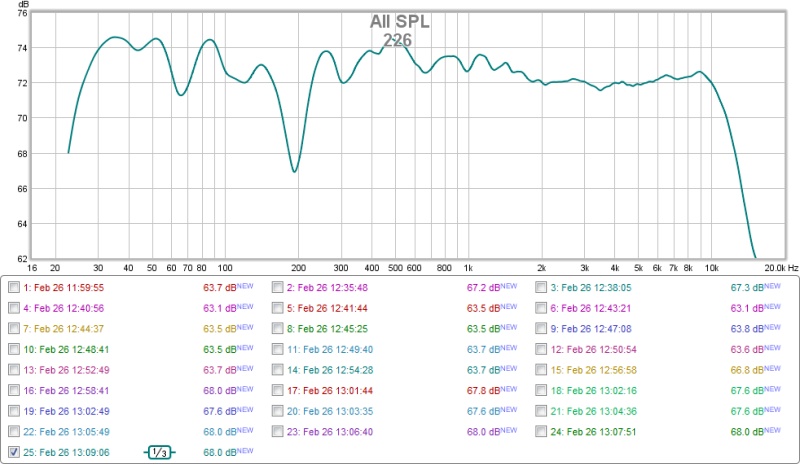Select checkbox of 14: Feb 26 12:54:28

click(x=278, y=370)
